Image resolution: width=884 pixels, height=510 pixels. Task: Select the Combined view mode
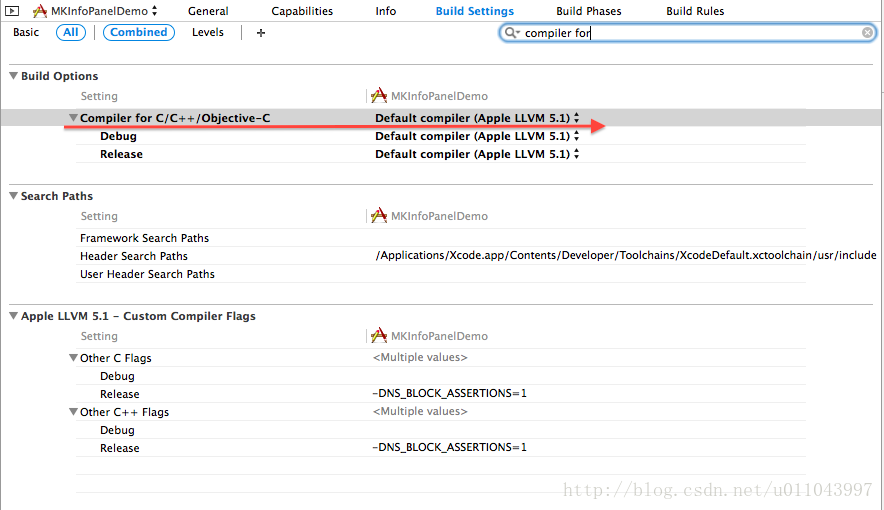pos(139,32)
